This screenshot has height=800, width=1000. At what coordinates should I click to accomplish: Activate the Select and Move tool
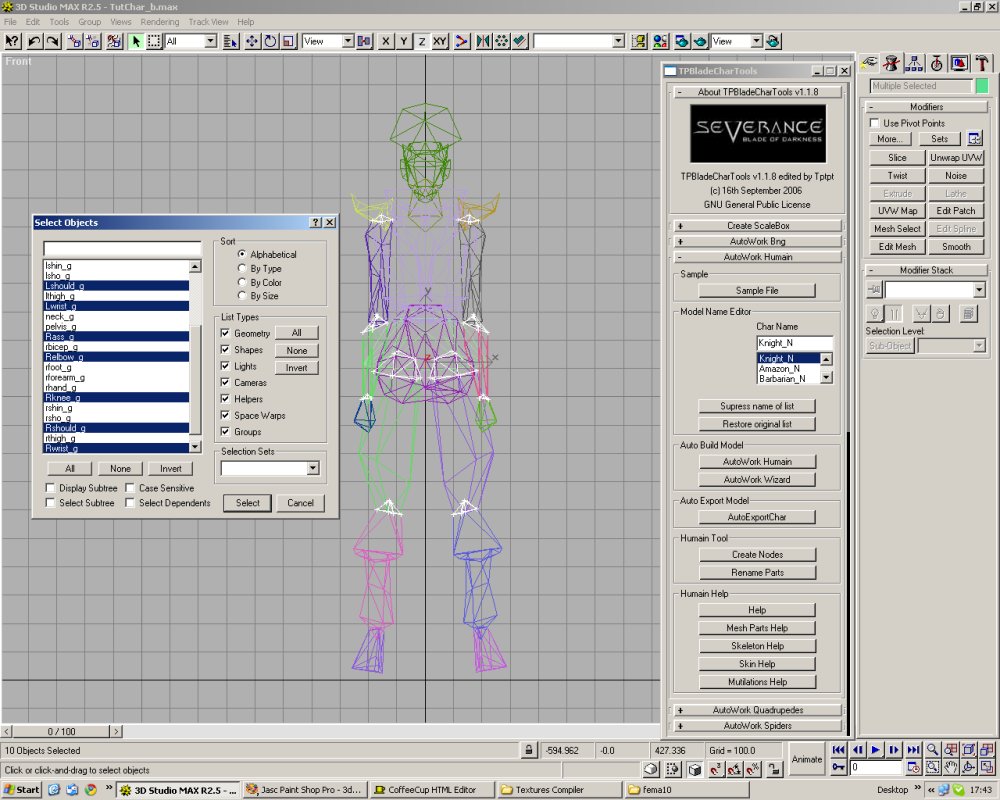[x=252, y=41]
